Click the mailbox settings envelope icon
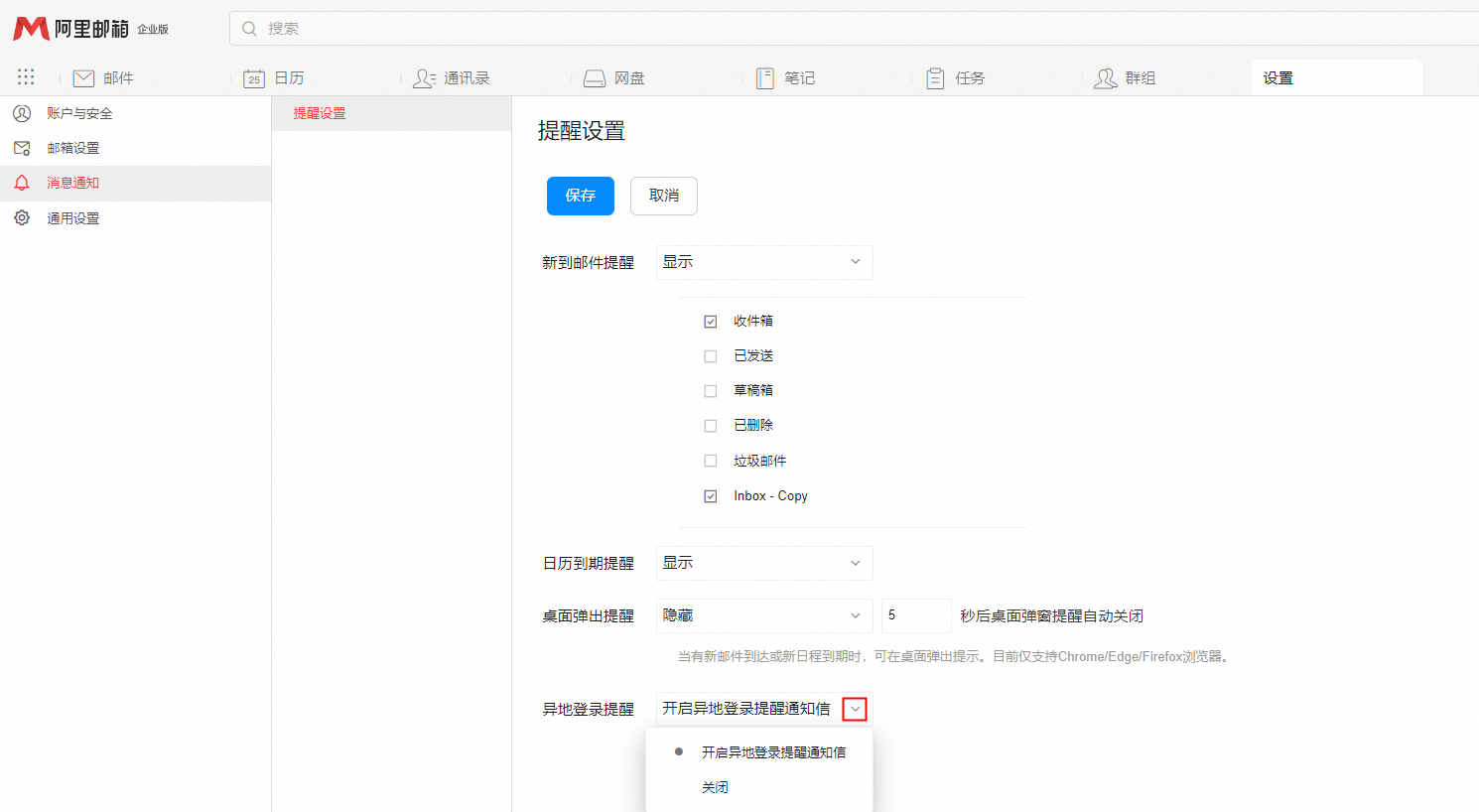 click(x=22, y=148)
